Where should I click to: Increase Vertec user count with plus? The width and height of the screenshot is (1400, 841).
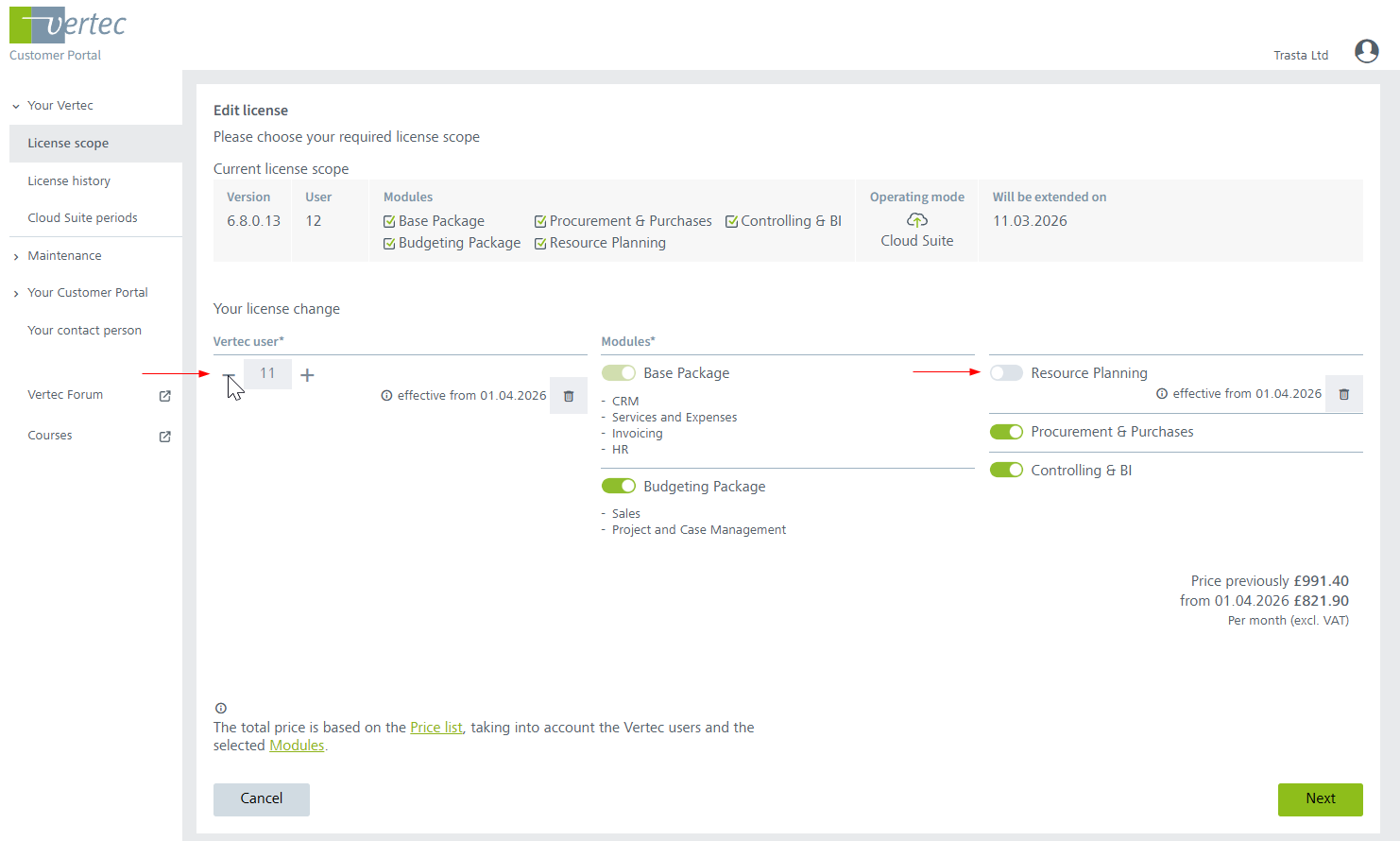pos(307,375)
